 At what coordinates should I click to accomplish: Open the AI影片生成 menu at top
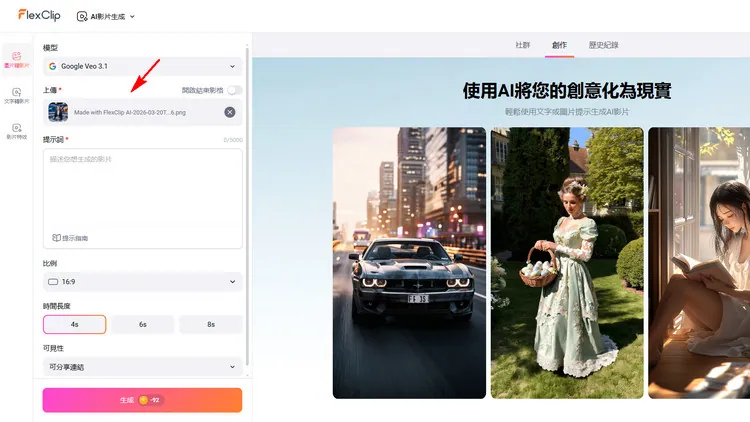tap(106, 16)
